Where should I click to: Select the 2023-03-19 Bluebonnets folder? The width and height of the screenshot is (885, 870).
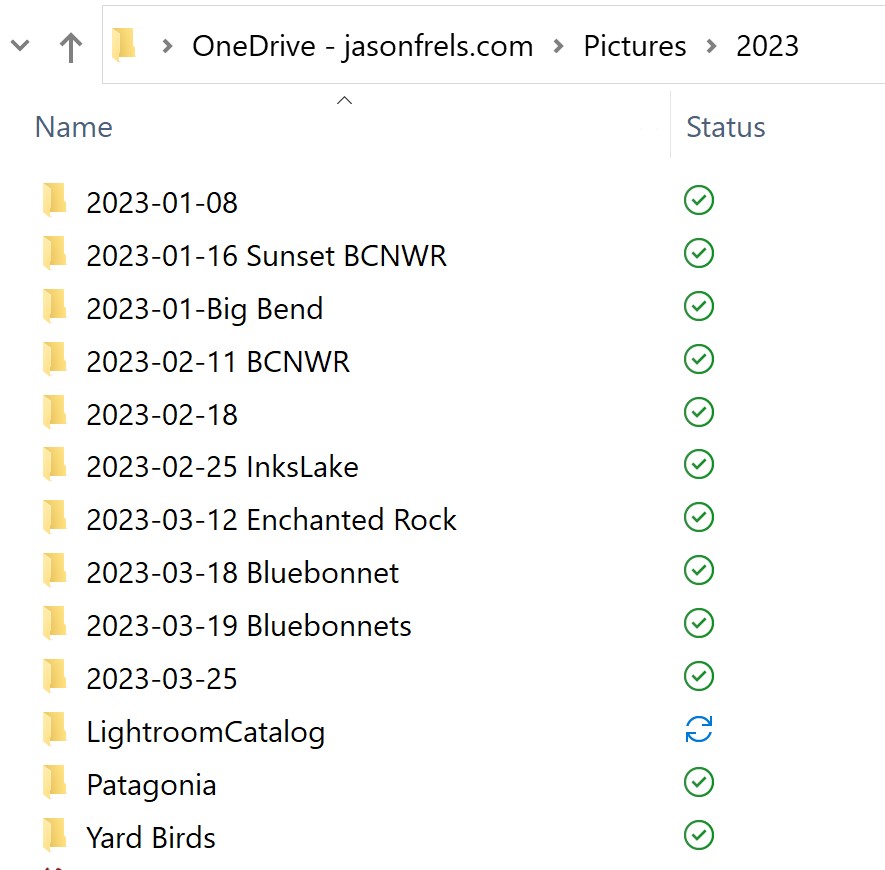coord(249,625)
